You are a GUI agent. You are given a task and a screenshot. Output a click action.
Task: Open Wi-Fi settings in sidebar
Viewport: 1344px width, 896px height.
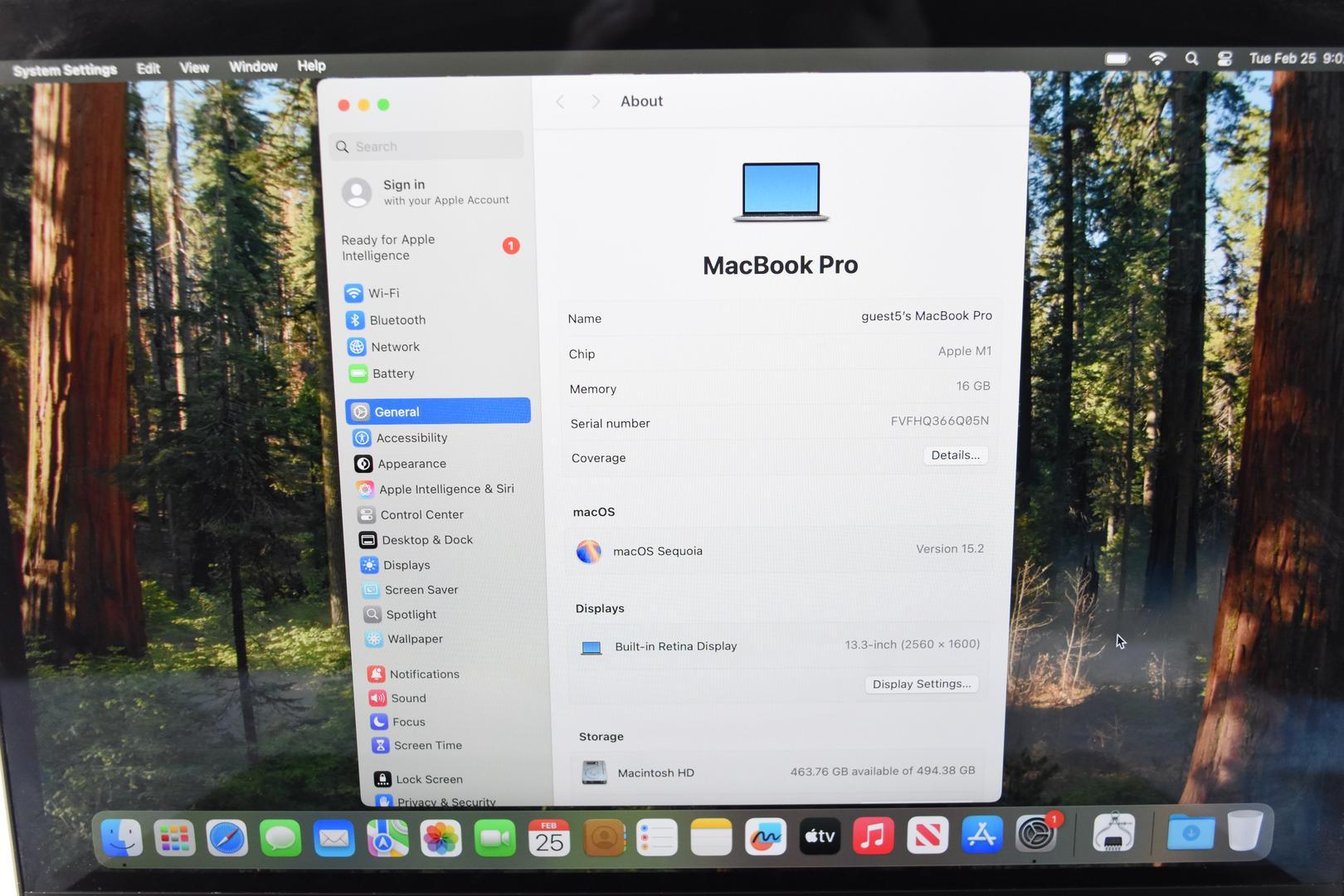coord(372,293)
